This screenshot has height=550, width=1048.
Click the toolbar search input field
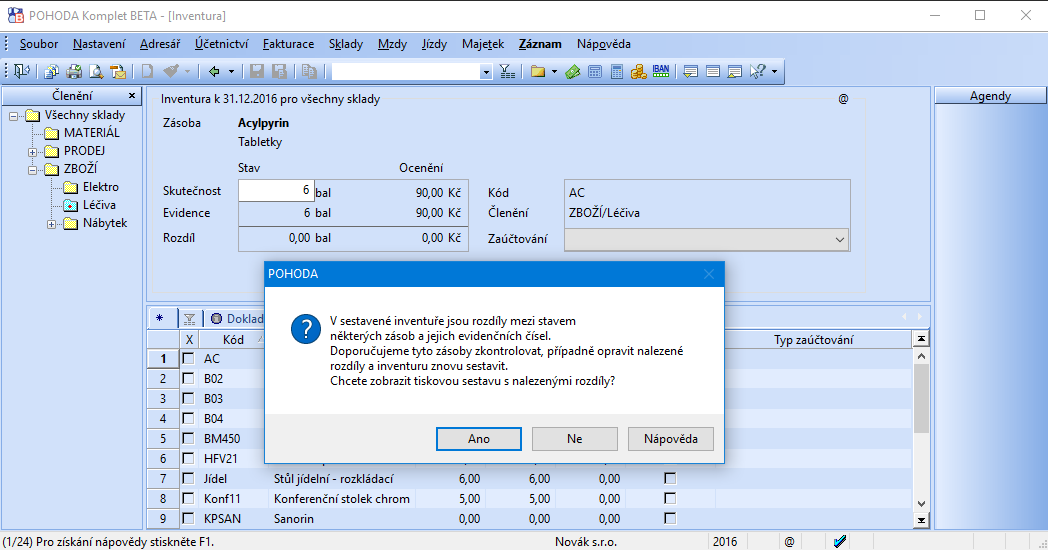click(x=406, y=72)
